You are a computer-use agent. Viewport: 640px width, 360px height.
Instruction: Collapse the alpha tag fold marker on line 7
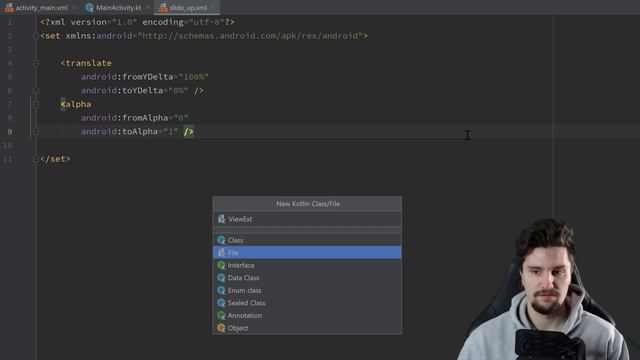[x=36, y=104]
